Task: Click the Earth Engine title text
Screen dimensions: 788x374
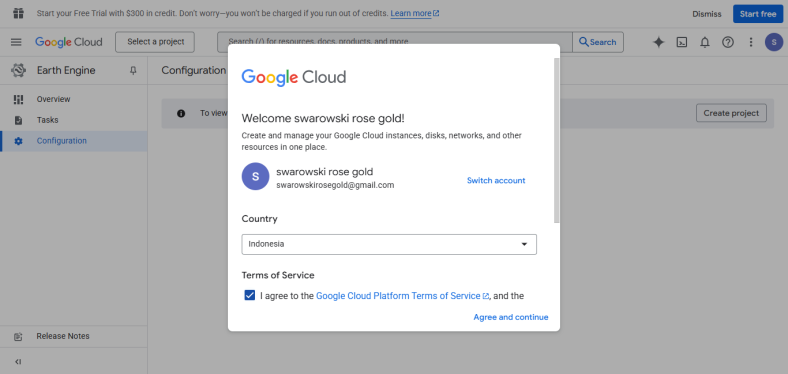Action: [66, 70]
